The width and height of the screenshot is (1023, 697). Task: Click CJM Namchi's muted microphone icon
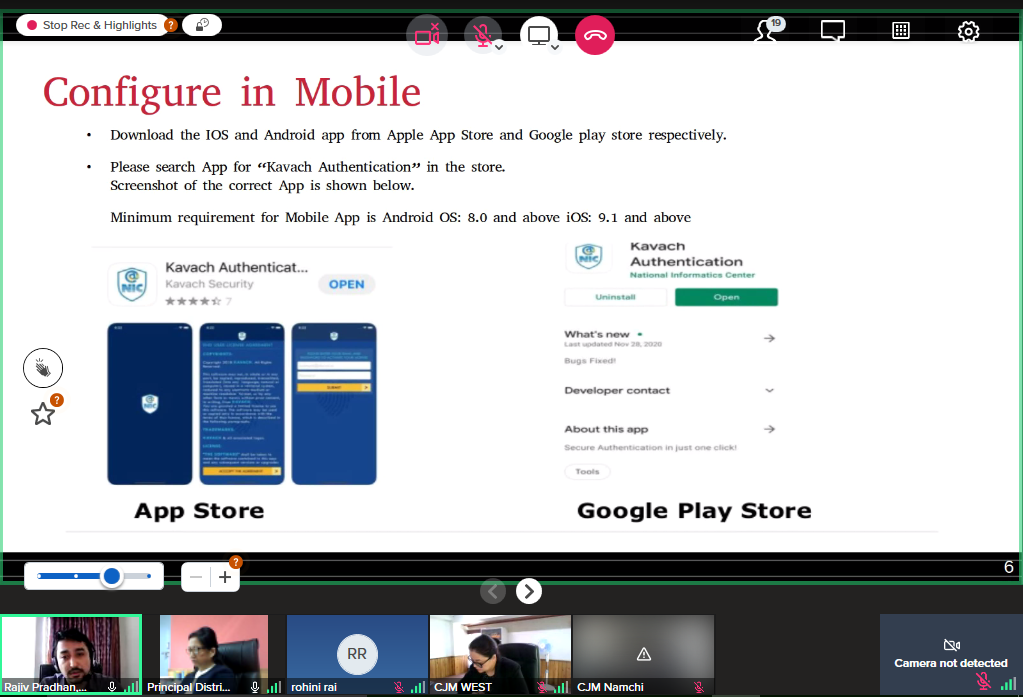(x=699, y=687)
